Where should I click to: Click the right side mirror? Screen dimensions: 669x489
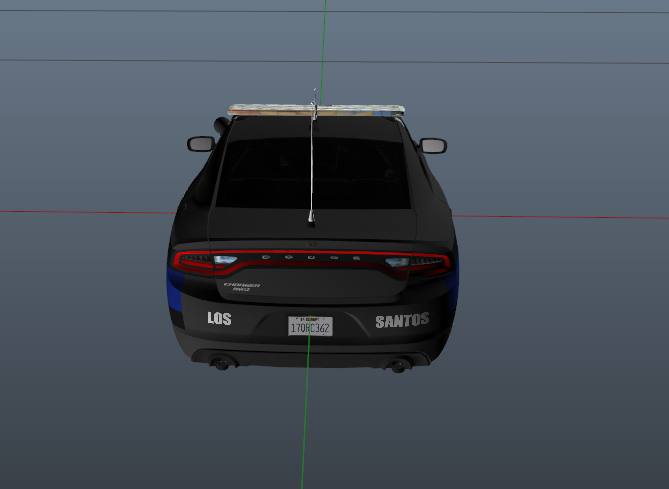coord(433,146)
